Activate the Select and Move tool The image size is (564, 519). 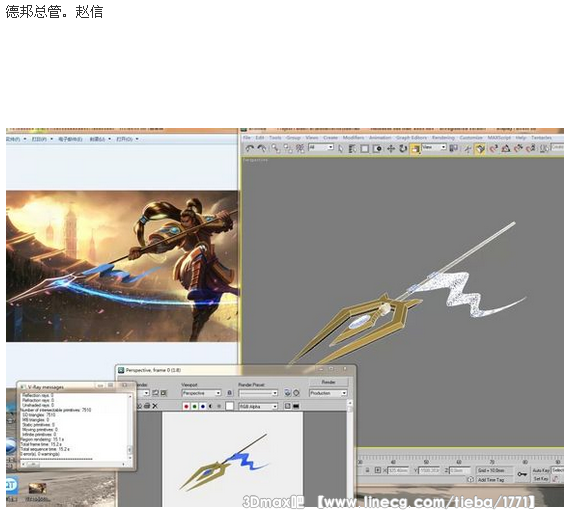(x=391, y=149)
